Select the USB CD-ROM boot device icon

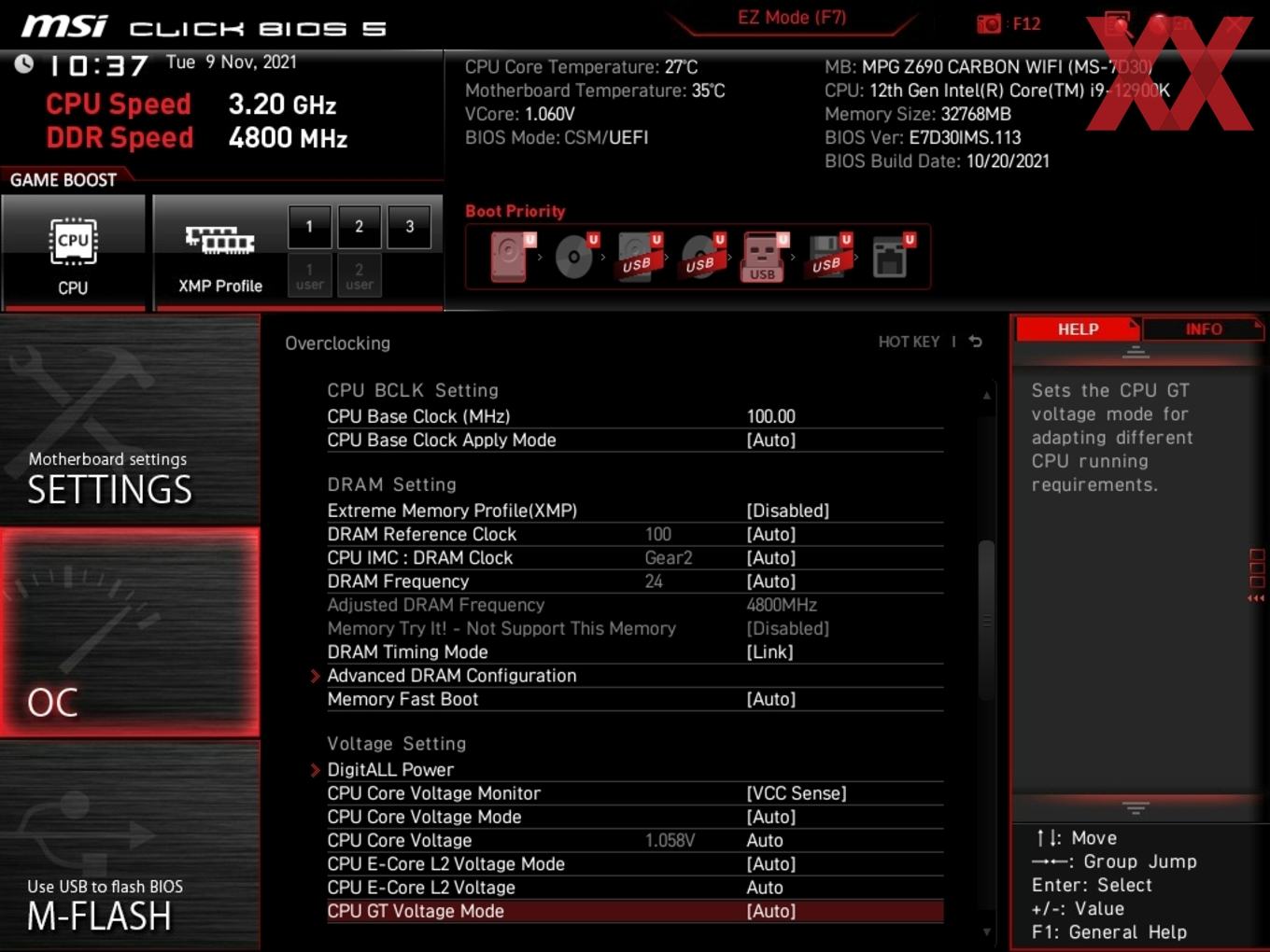pos(701,256)
